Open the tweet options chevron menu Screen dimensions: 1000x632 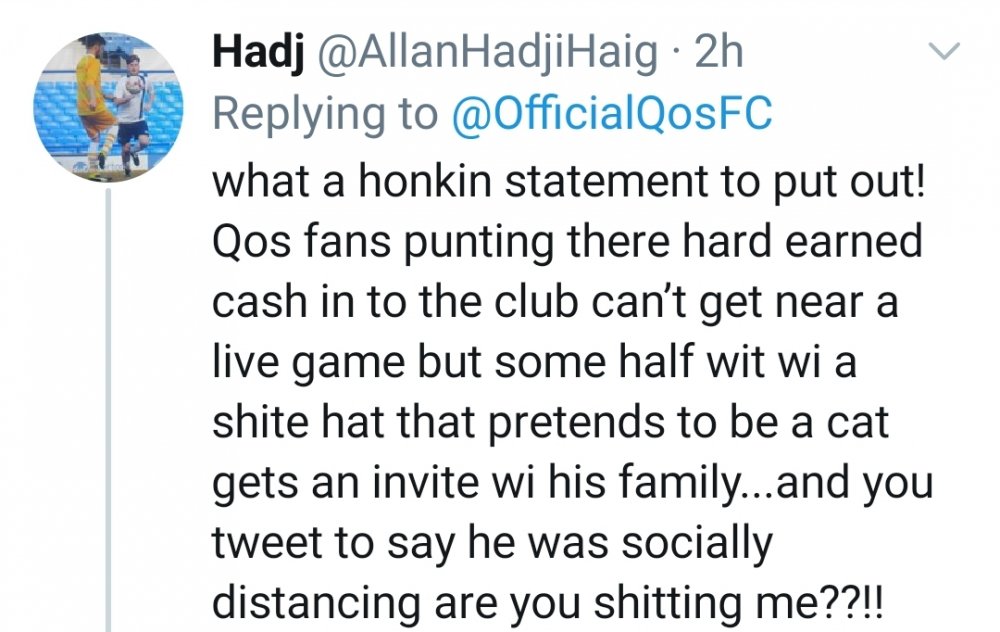point(943,51)
